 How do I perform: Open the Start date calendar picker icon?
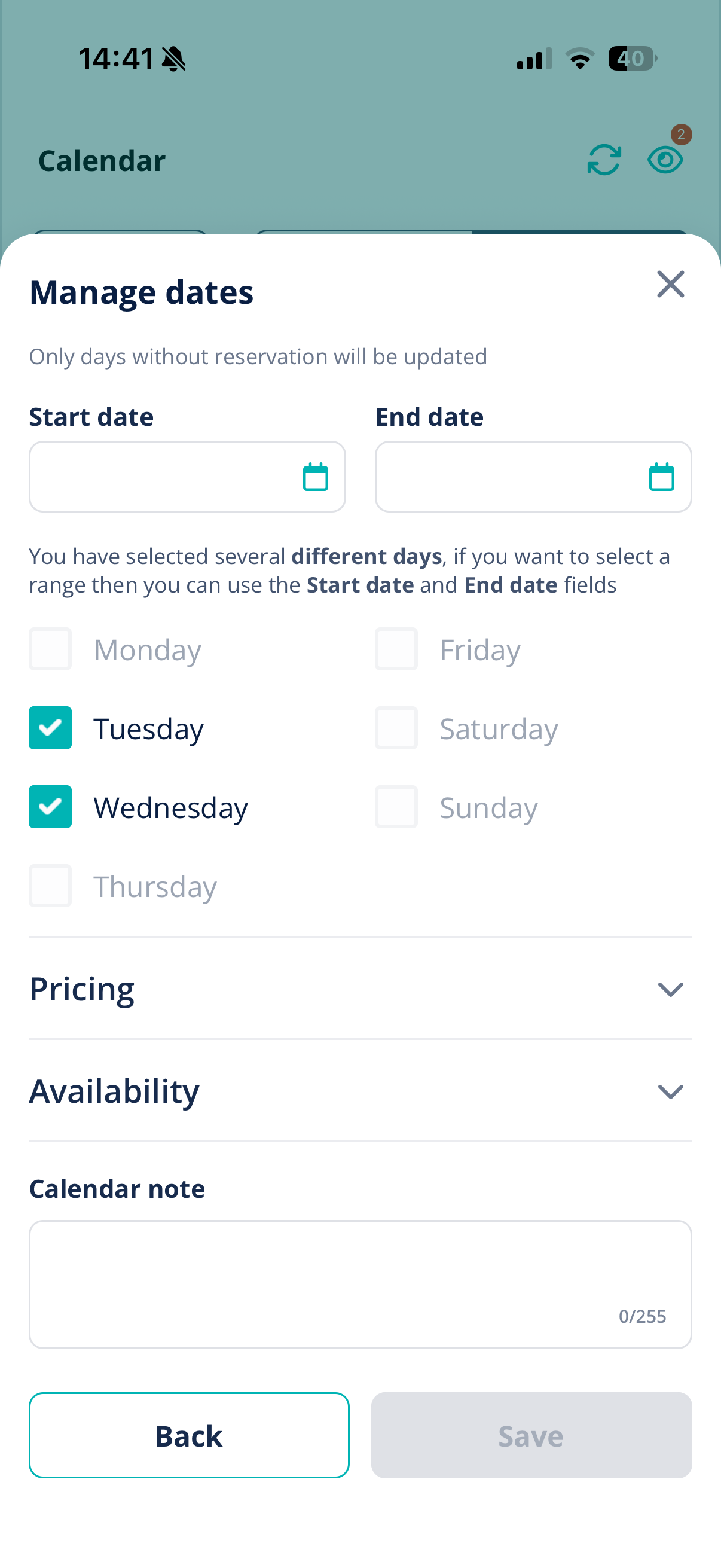pos(315,477)
